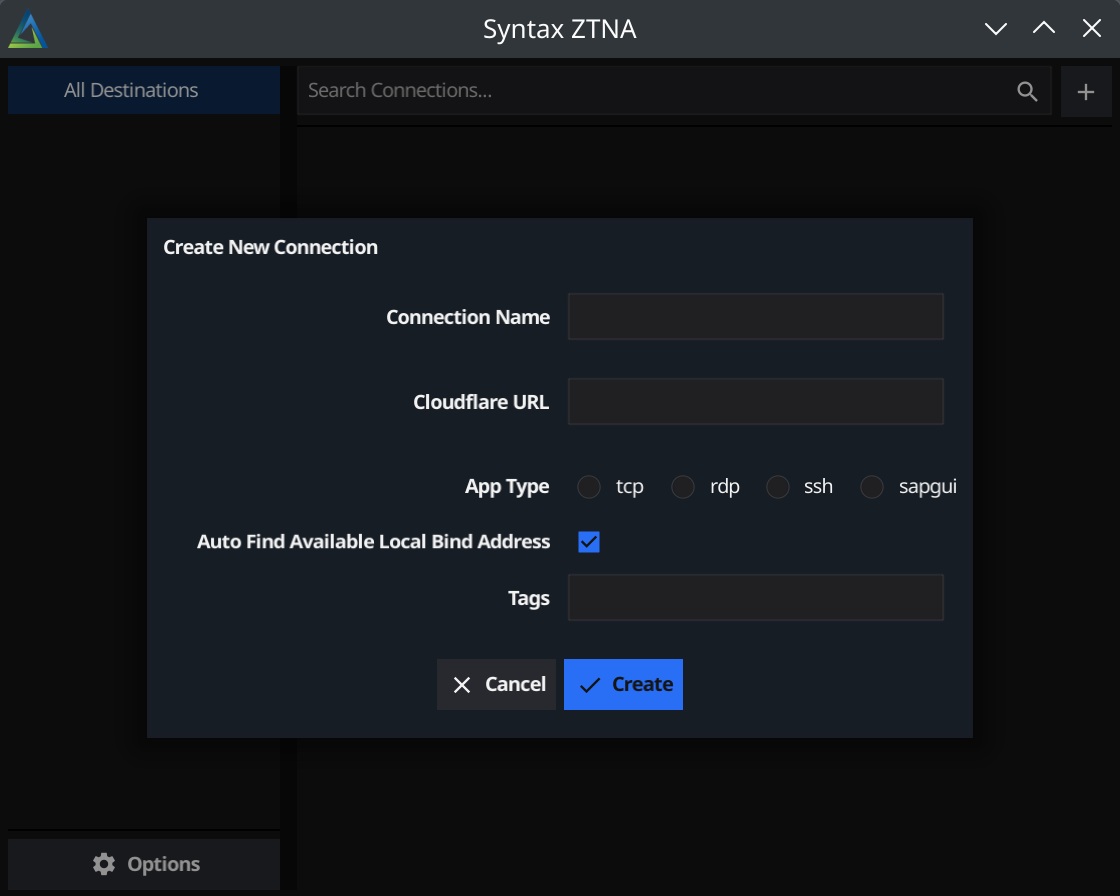
Task: Choose rdp as the app type
Action: pyautogui.click(x=683, y=487)
